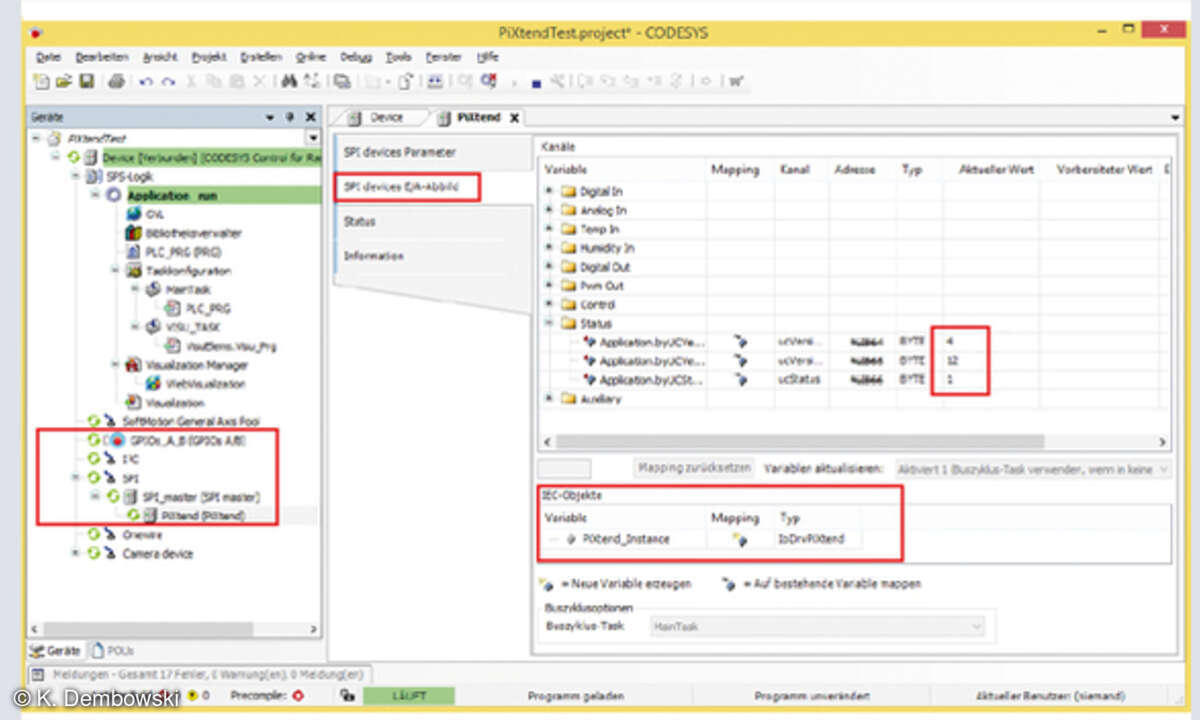The image size is (1200, 720).
Task: Click the mapping icon in the ucStatus row
Action: pyautogui.click(x=739, y=380)
